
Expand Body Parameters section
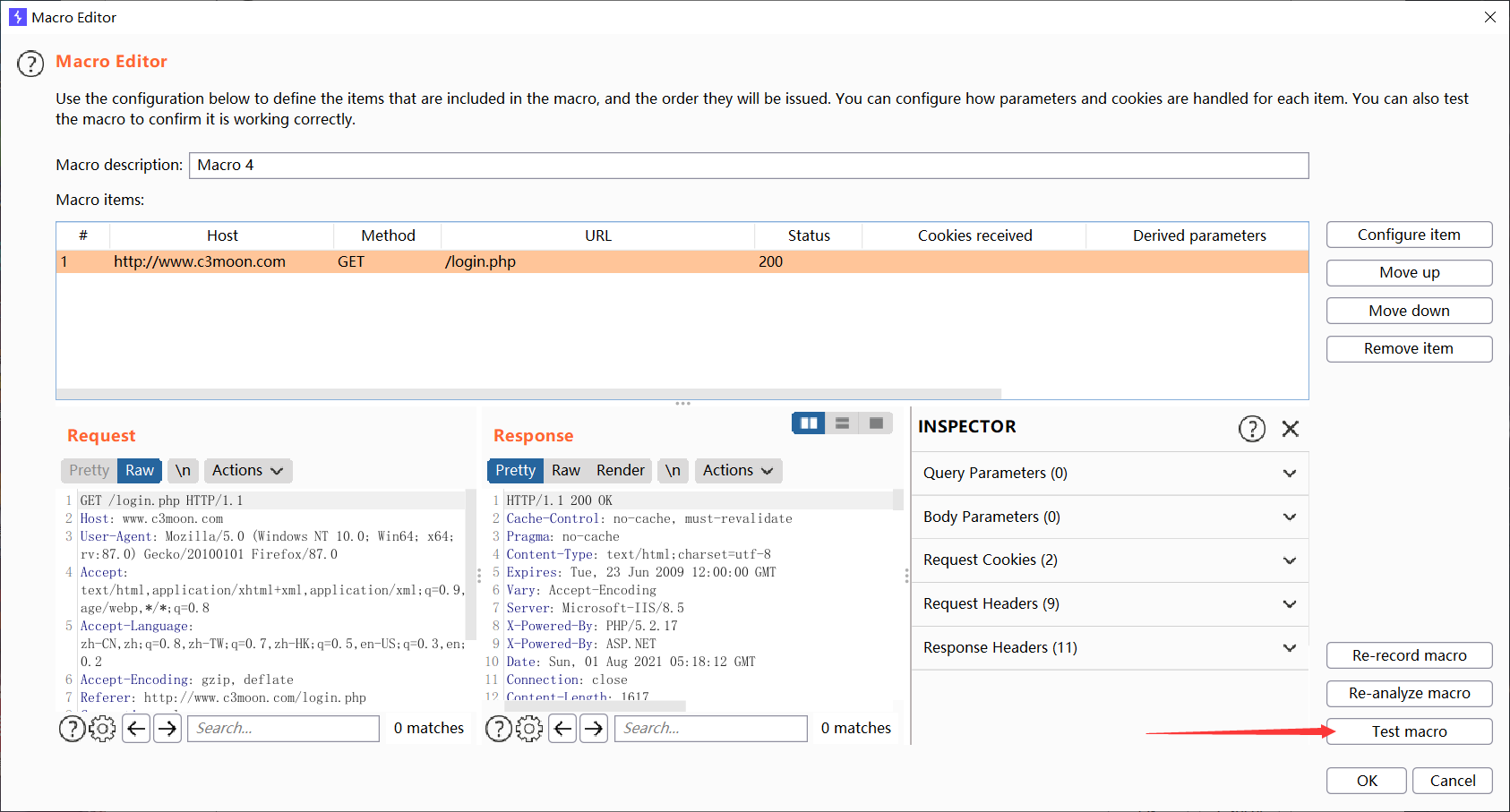[x=1111, y=517]
